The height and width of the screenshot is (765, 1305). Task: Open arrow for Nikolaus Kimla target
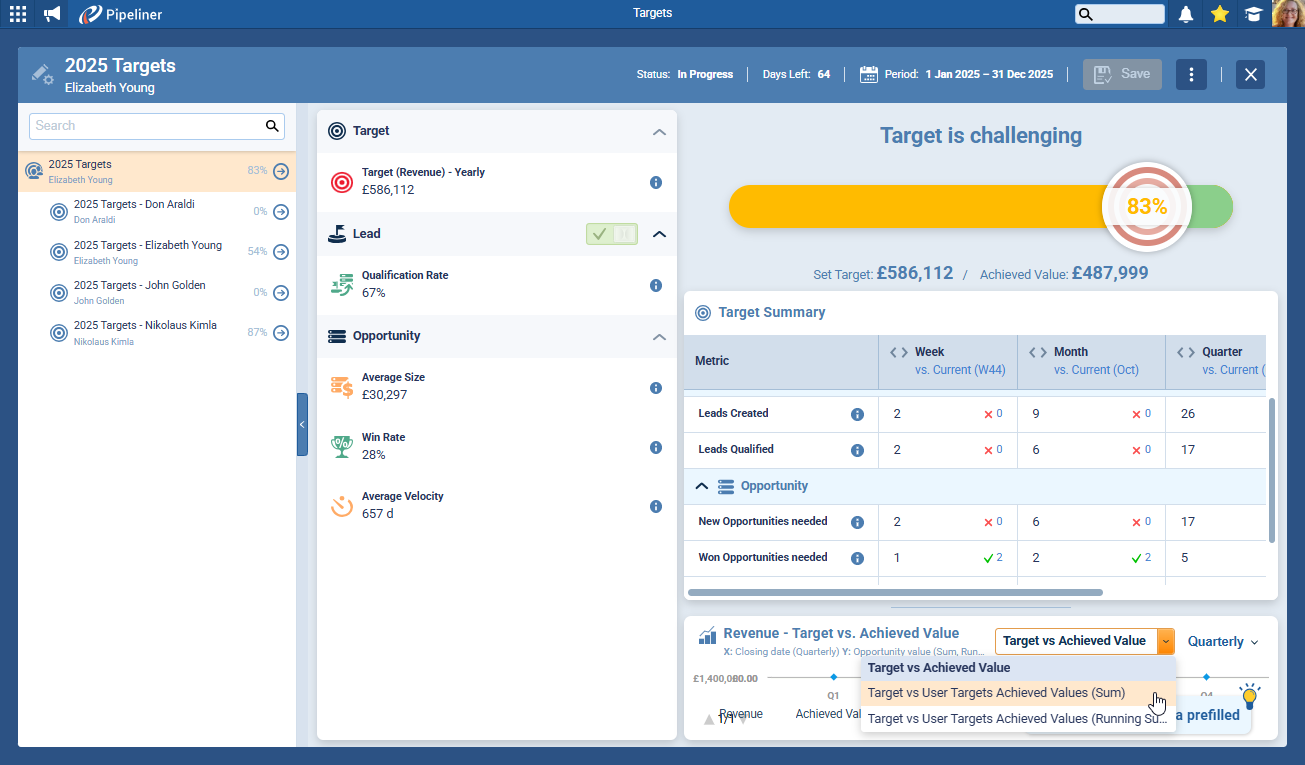[281, 333]
